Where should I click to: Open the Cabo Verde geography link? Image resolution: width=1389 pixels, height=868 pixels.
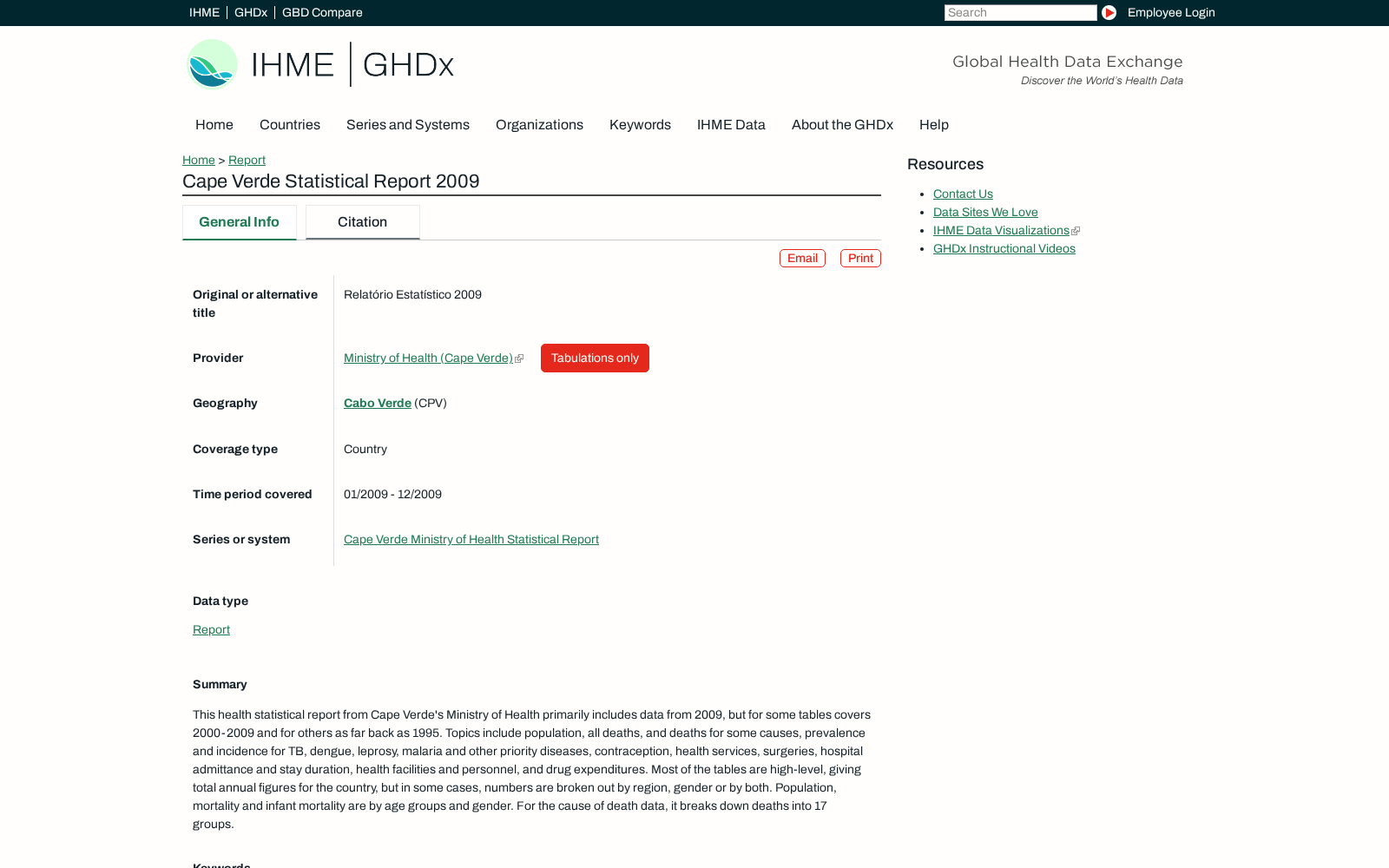tap(378, 403)
